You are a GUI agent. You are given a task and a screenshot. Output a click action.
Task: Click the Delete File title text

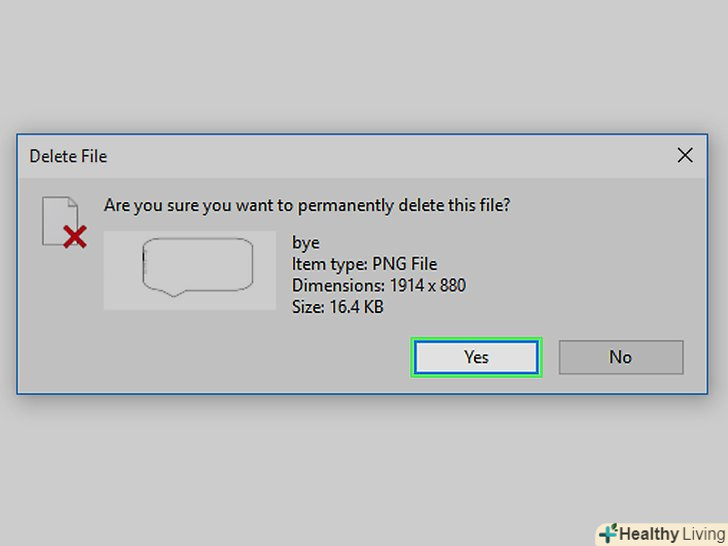[x=68, y=156]
